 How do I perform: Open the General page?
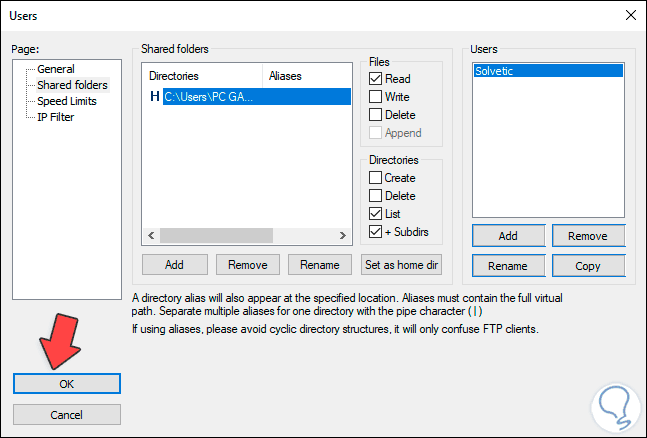click(x=56, y=69)
